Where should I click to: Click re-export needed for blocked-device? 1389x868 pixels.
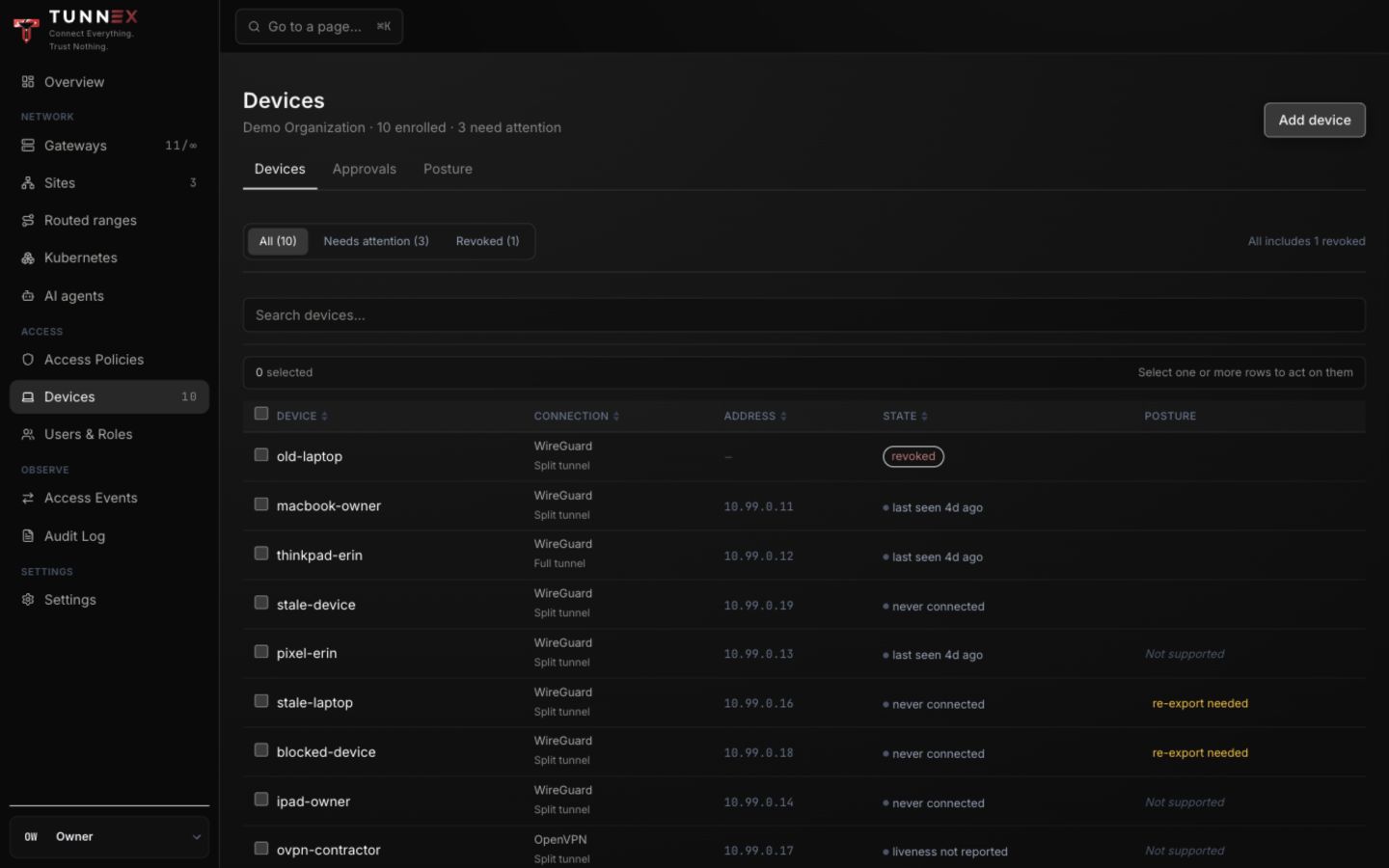click(x=1200, y=752)
